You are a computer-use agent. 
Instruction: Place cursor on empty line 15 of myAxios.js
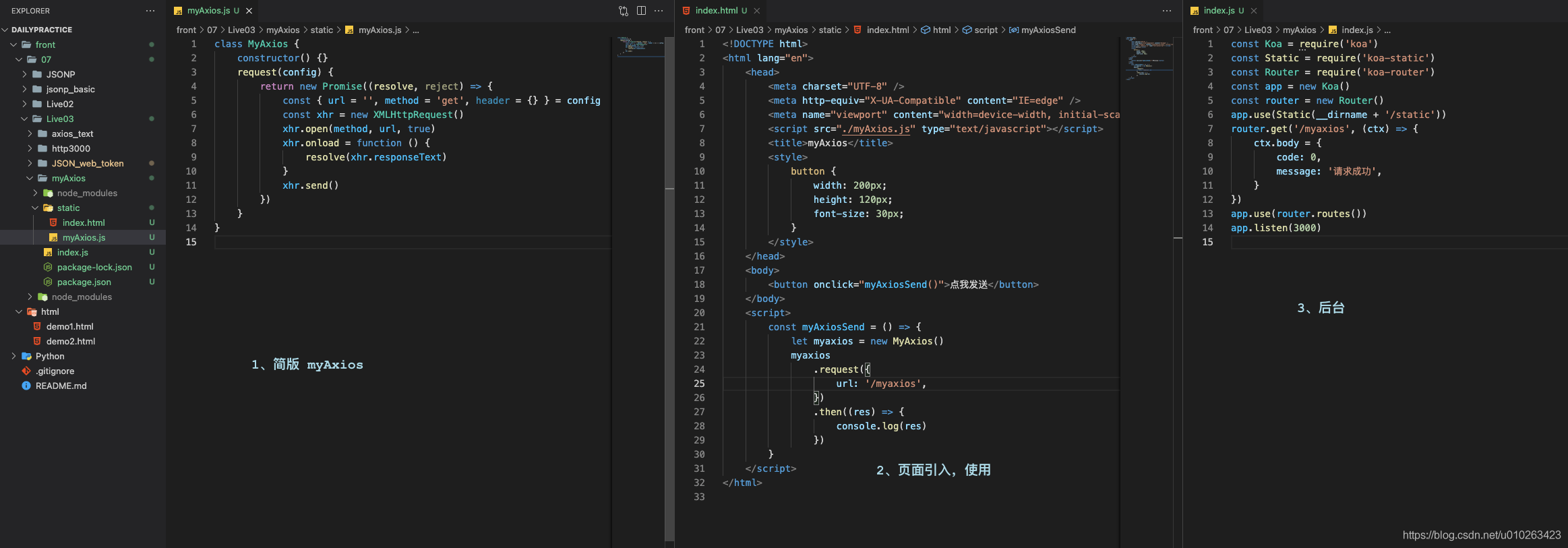pos(413,242)
